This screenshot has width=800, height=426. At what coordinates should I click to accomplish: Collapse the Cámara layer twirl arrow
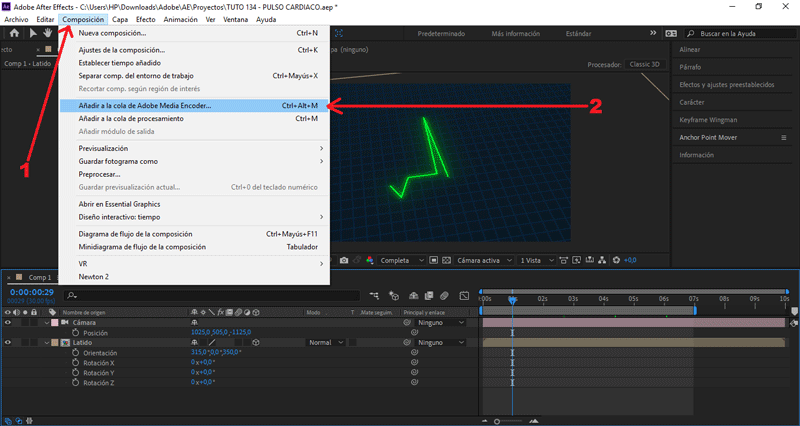click(x=47, y=322)
